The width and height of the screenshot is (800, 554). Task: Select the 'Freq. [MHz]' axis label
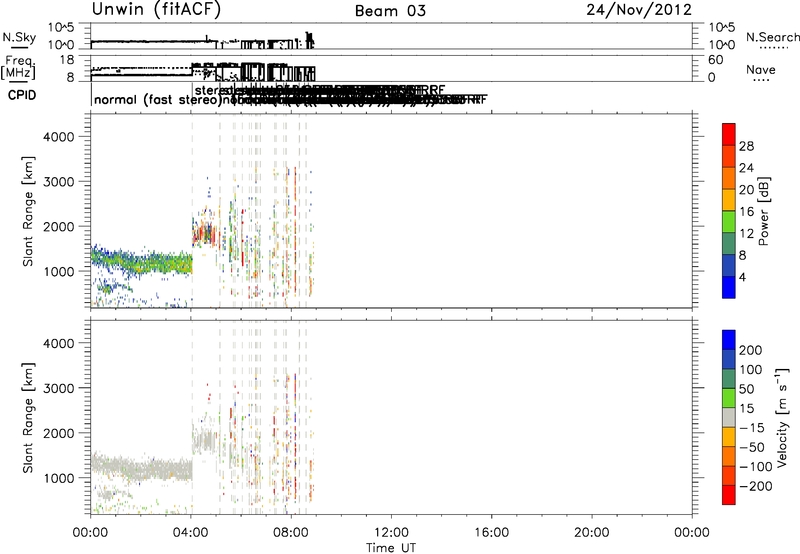tap(18, 68)
